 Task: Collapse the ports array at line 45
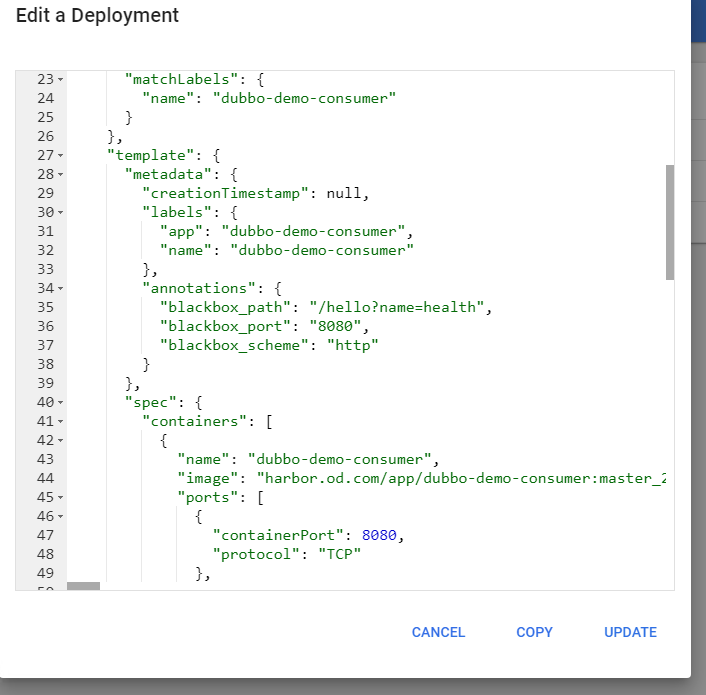tap(60, 498)
